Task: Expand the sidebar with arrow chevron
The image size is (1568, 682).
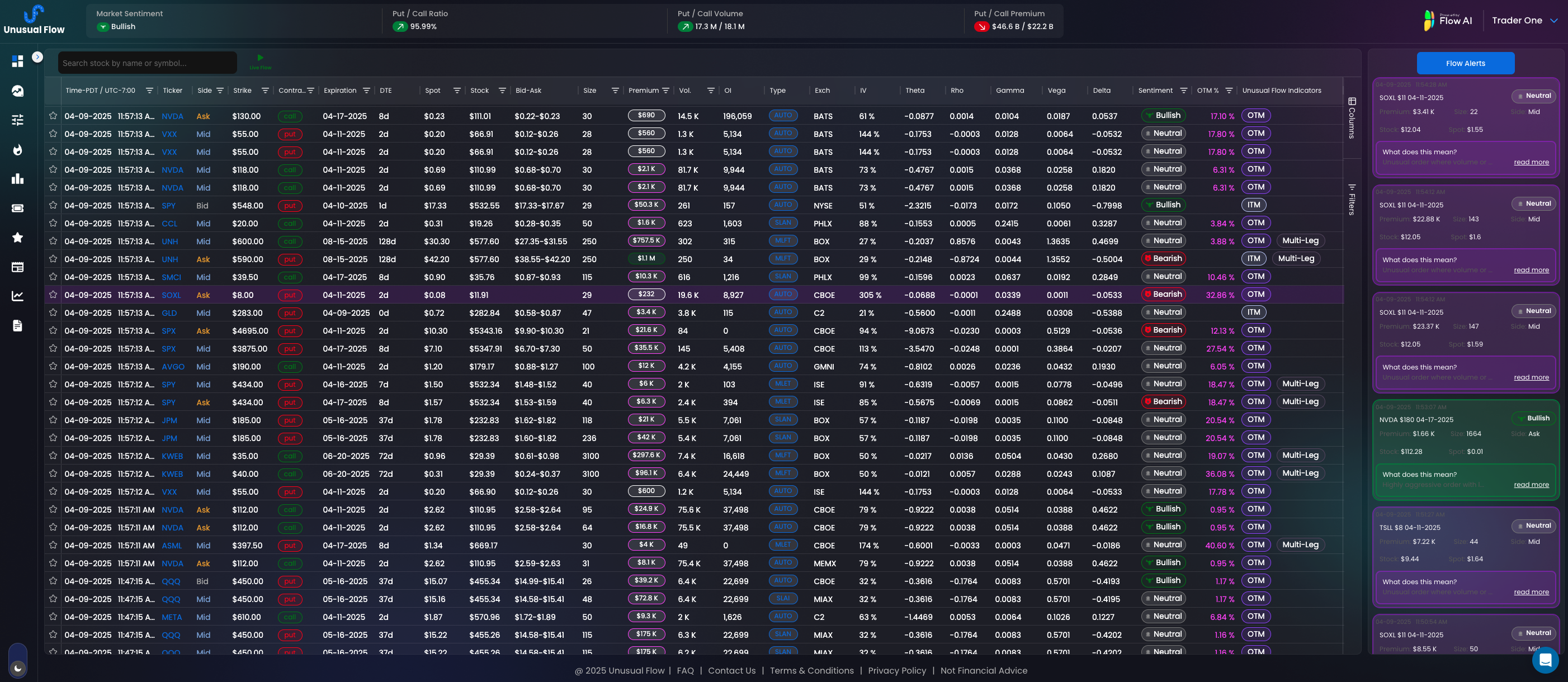Action: (37, 56)
